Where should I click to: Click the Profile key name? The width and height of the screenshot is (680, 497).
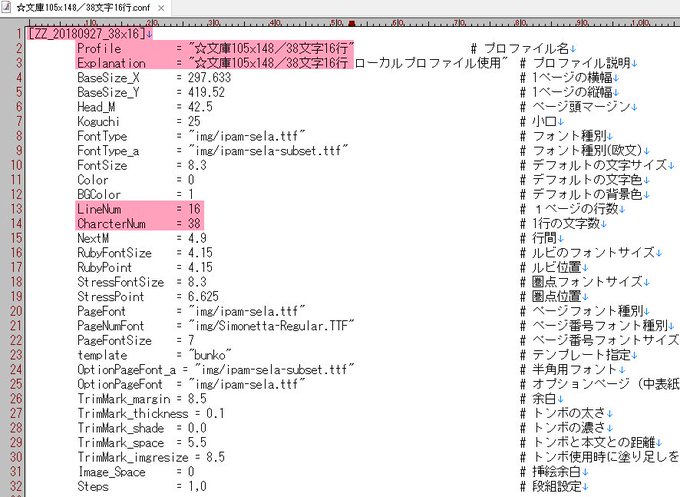click(x=99, y=48)
